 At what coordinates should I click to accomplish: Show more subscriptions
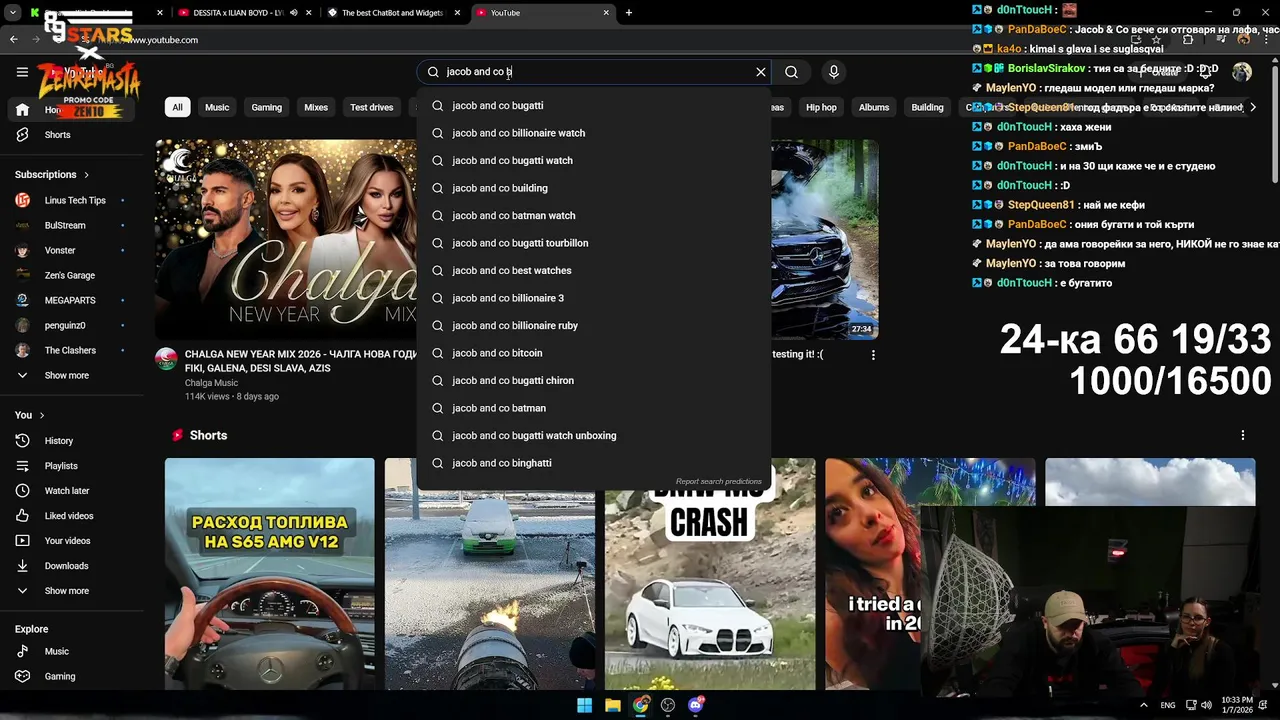click(x=72, y=376)
